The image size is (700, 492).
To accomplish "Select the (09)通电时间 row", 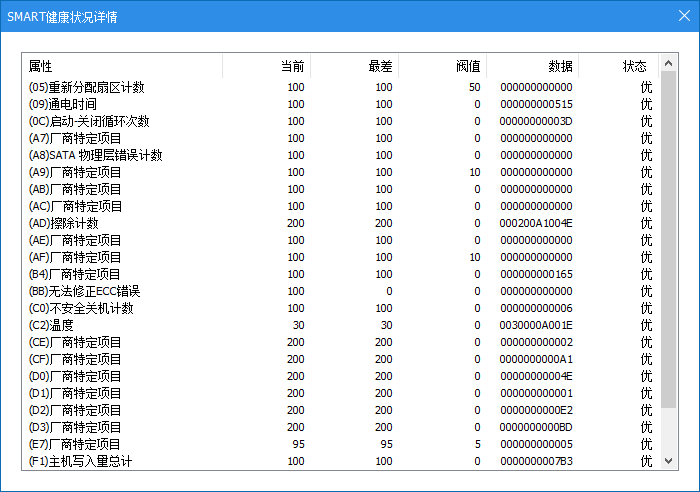I will coord(63,105).
